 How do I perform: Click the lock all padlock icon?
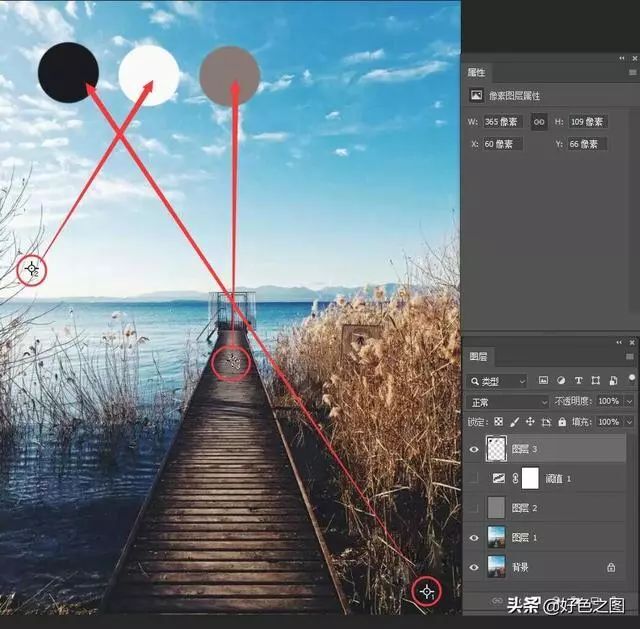tap(560, 422)
